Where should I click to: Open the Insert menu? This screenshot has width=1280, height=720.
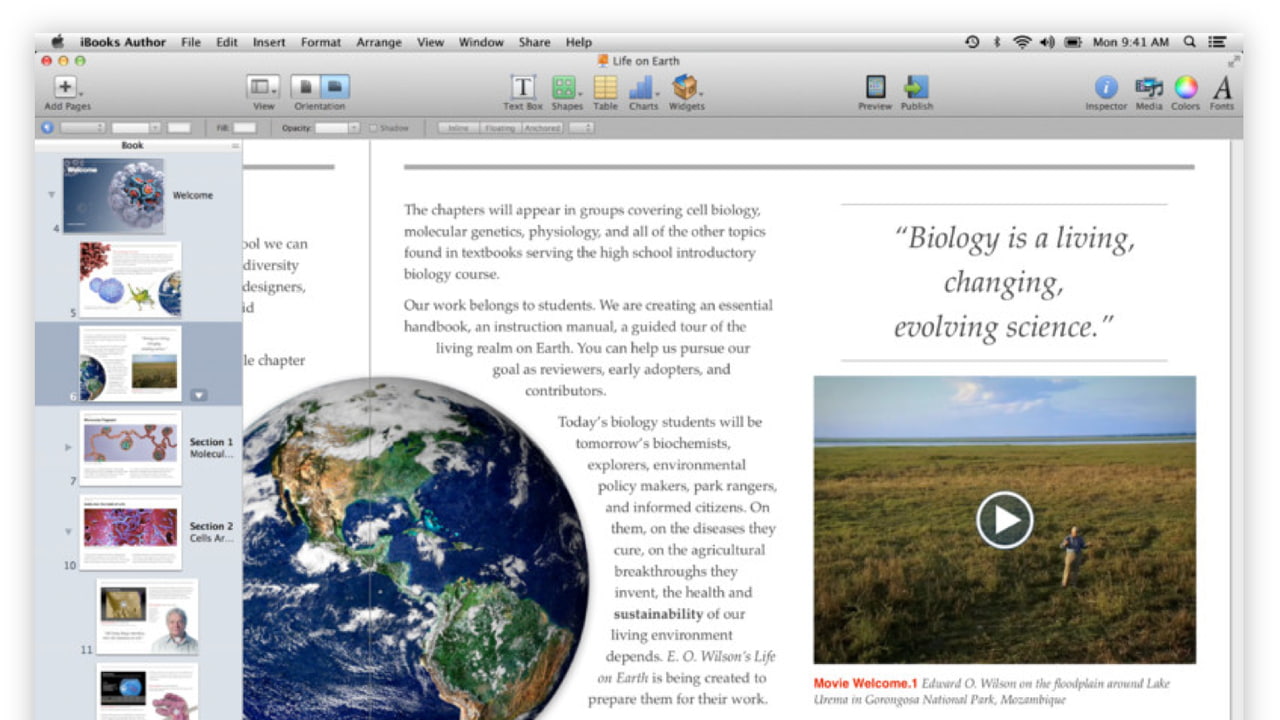269,42
